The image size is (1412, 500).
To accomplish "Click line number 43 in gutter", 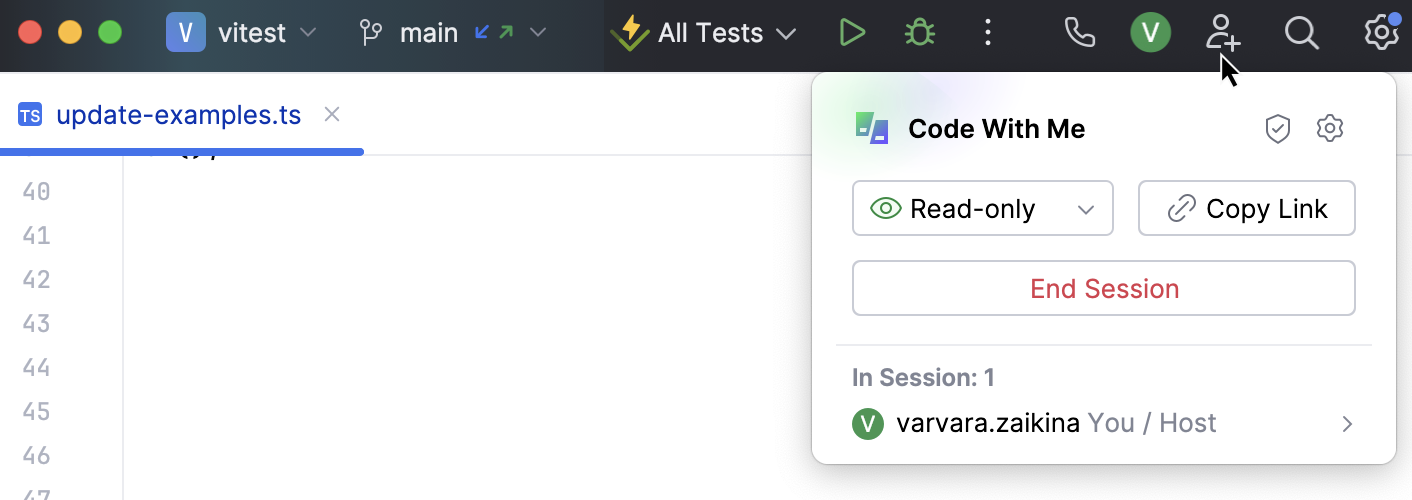I will (36, 323).
